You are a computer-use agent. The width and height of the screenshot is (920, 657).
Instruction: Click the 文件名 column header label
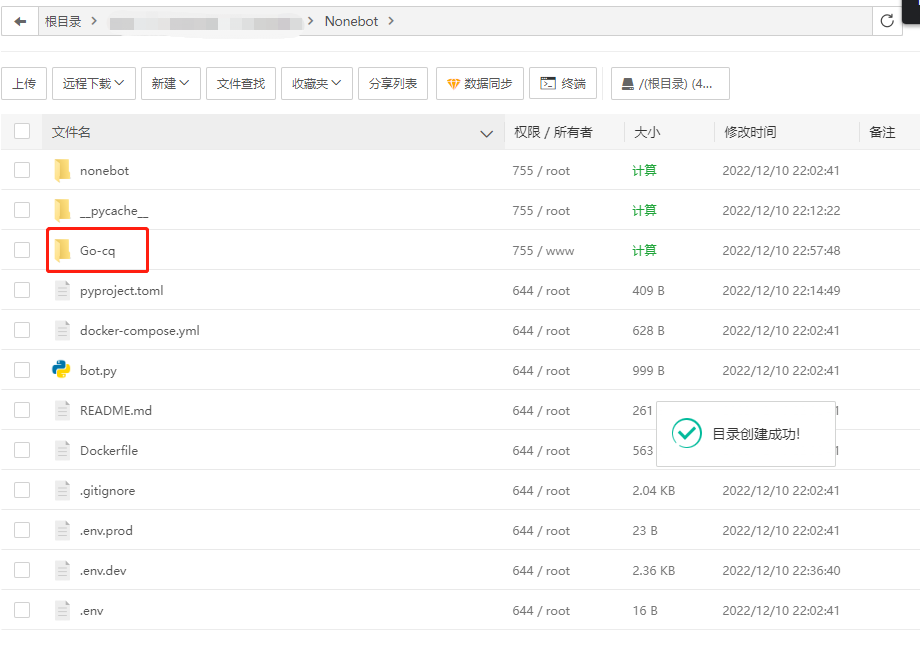tap(71, 132)
